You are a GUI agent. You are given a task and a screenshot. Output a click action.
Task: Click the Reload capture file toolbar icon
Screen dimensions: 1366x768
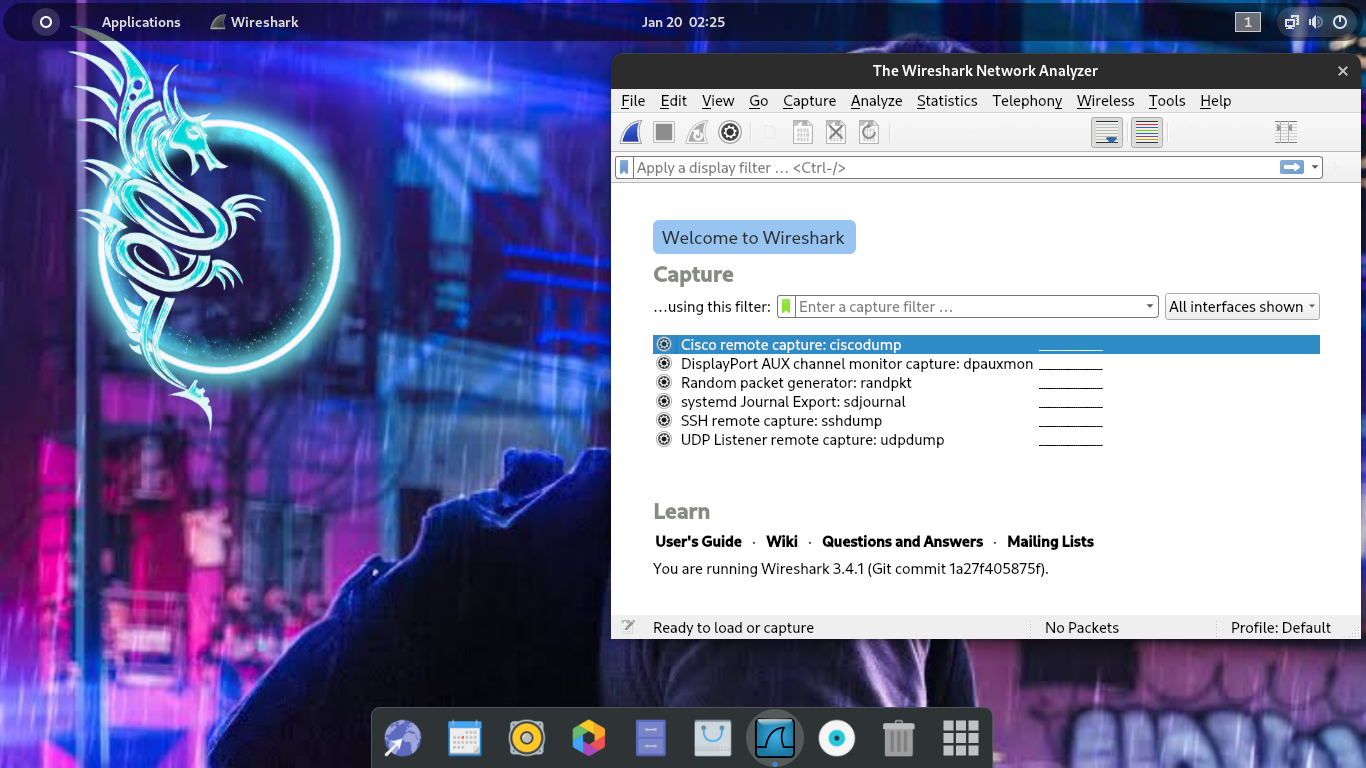pyautogui.click(x=869, y=132)
